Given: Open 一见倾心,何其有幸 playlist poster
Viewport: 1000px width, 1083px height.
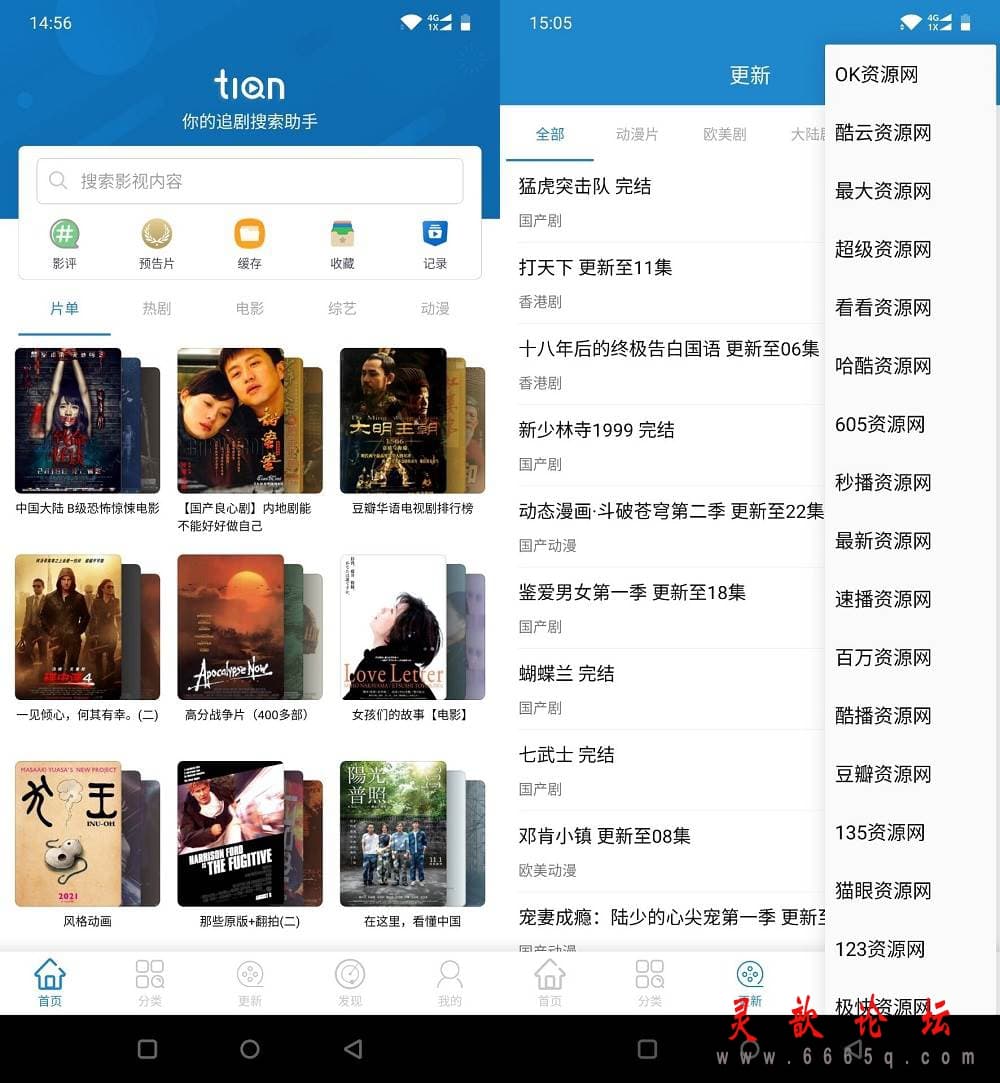Looking at the screenshot, I should 87,626.
